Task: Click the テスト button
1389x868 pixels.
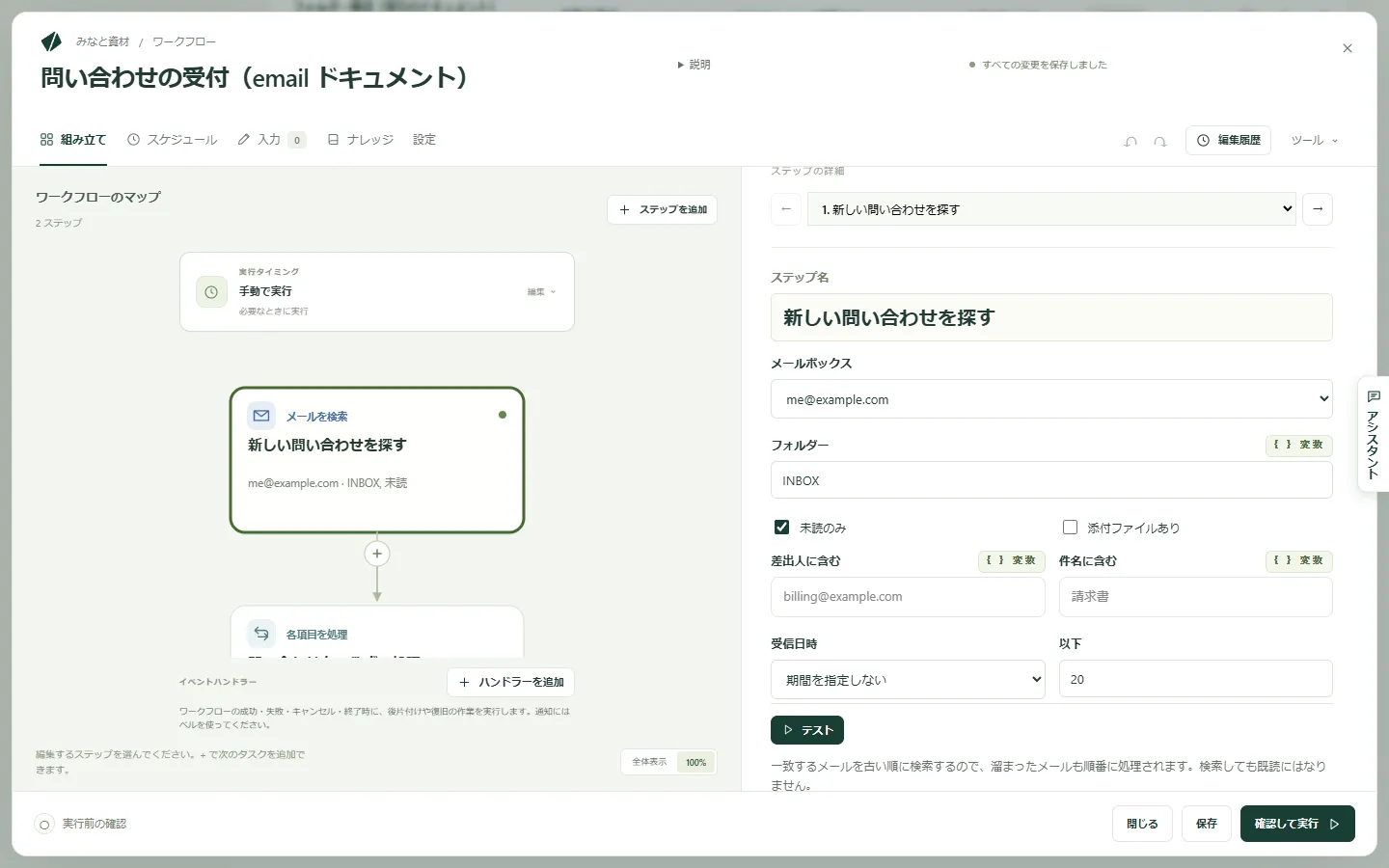Action: point(807,730)
